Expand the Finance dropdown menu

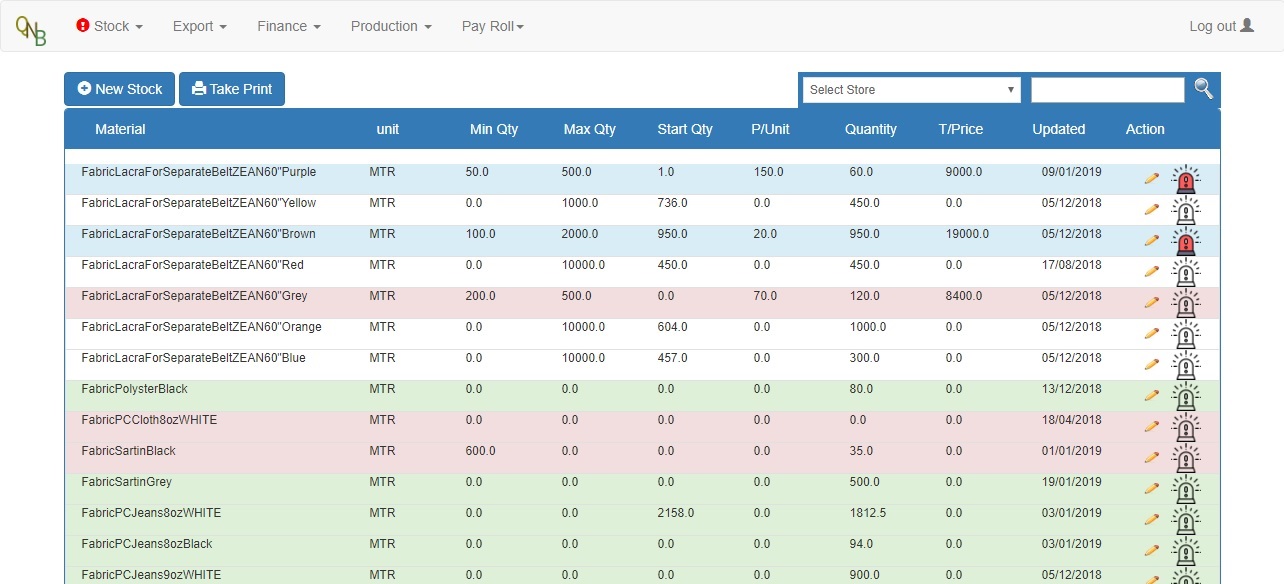pyautogui.click(x=288, y=26)
